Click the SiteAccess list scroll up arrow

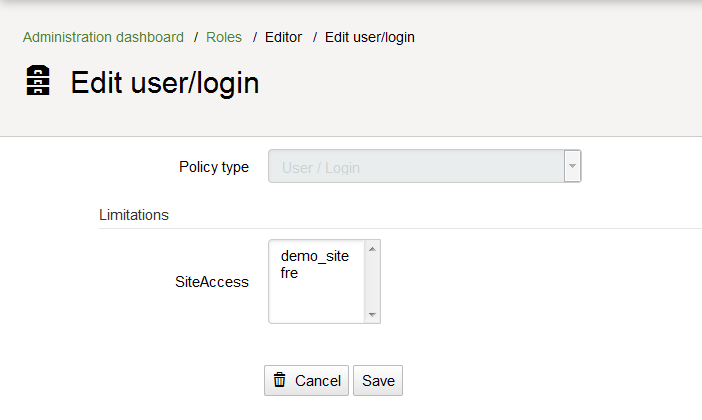372,249
